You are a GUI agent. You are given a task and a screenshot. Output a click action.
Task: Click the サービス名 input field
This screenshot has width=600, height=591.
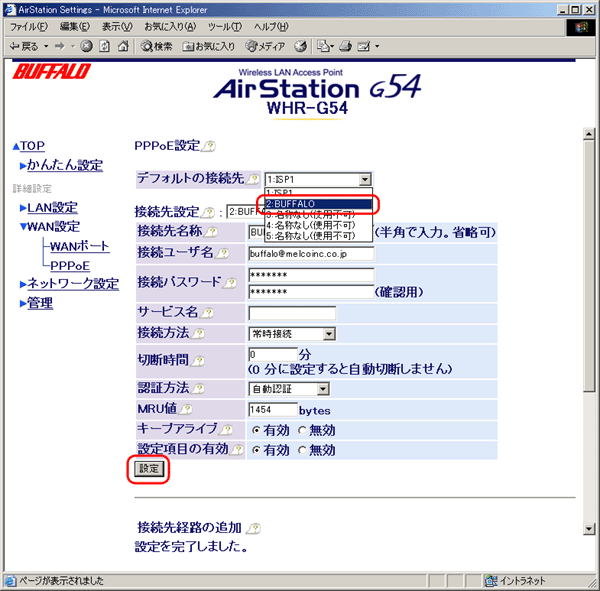pos(292,313)
